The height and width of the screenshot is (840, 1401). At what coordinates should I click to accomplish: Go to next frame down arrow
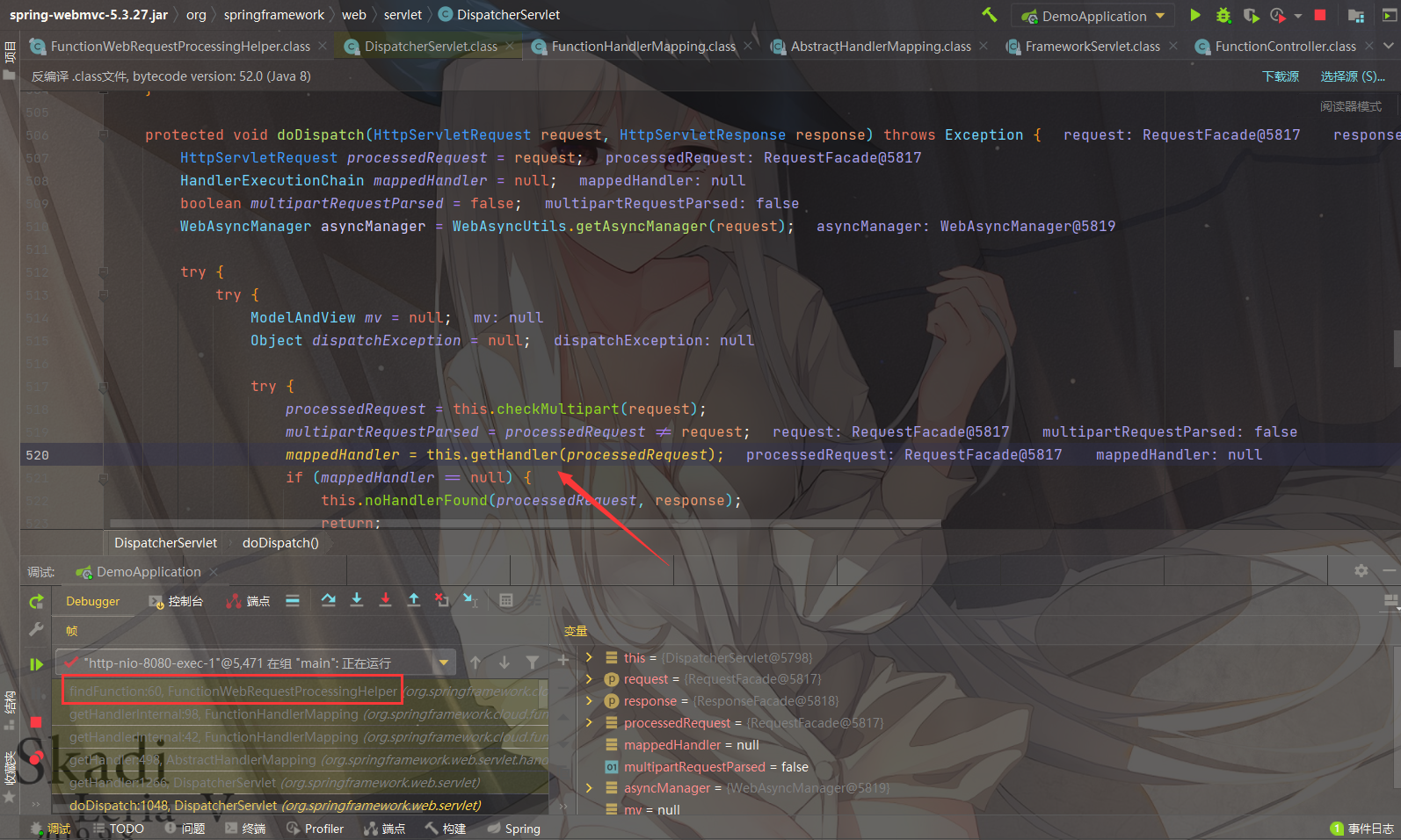point(505,663)
